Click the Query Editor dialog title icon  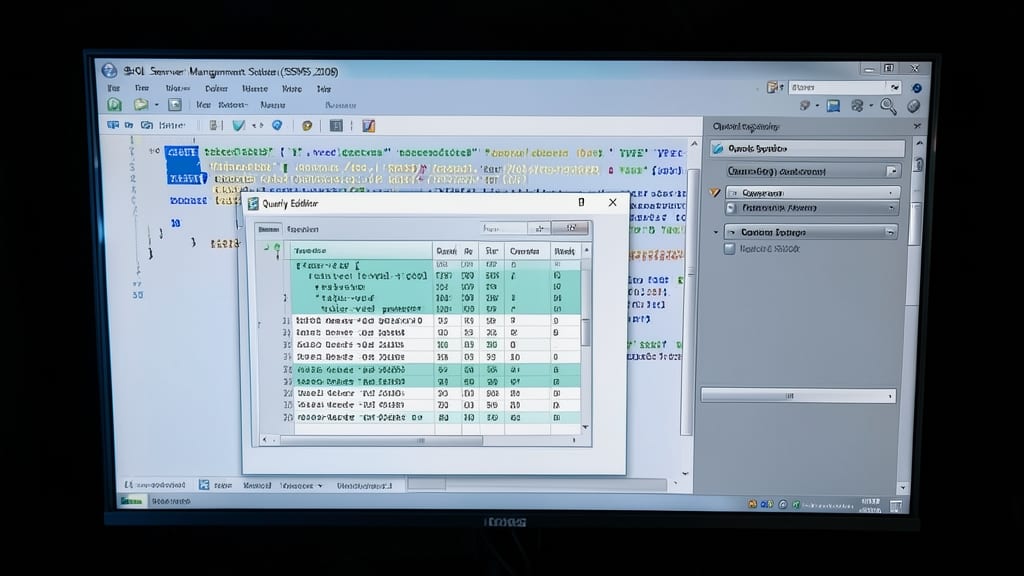[x=253, y=204]
